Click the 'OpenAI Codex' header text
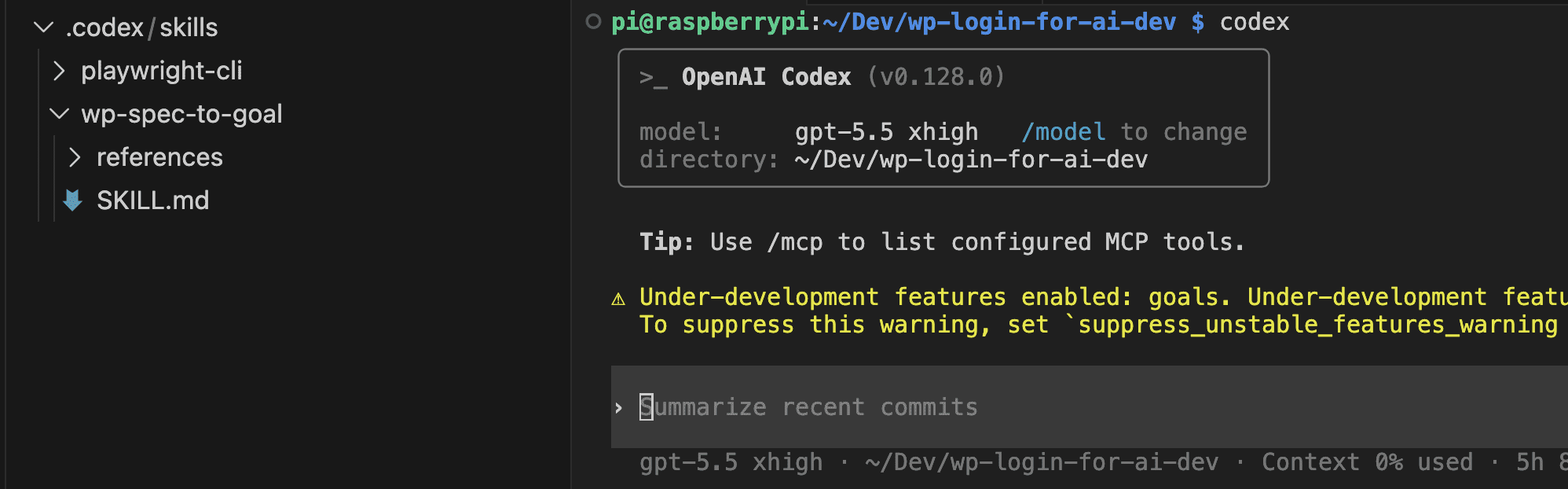This screenshot has width=1568, height=489. click(766, 77)
